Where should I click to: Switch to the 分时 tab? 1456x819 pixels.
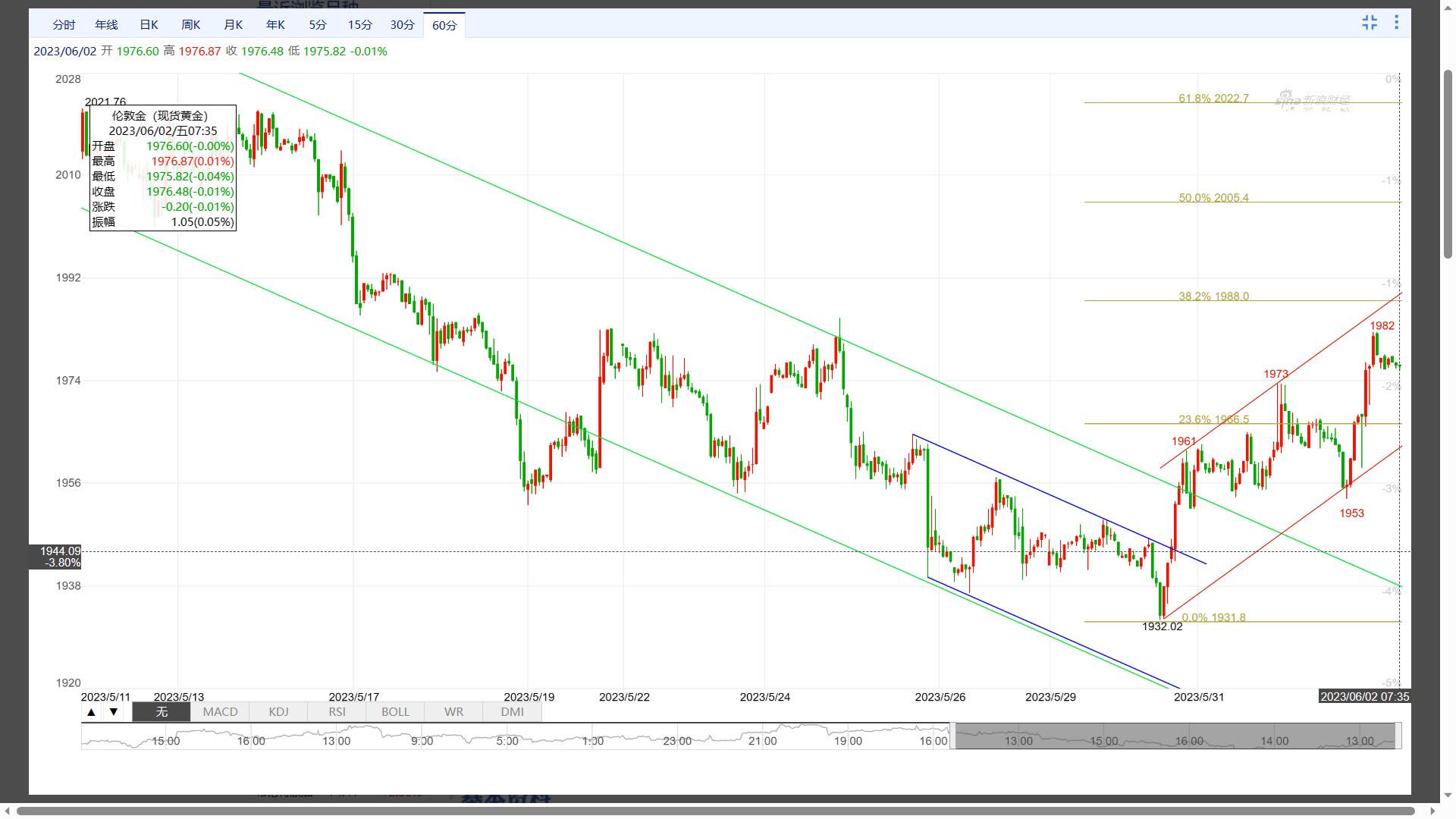click(64, 25)
